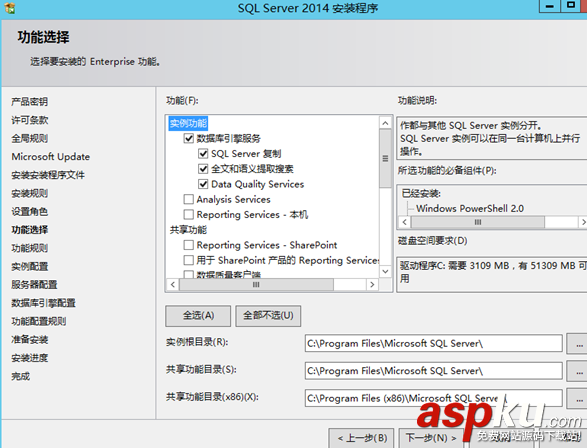Click the 许可条款 step in sidebar
Image resolution: width=587 pixels, height=448 pixels.
[30, 120]
